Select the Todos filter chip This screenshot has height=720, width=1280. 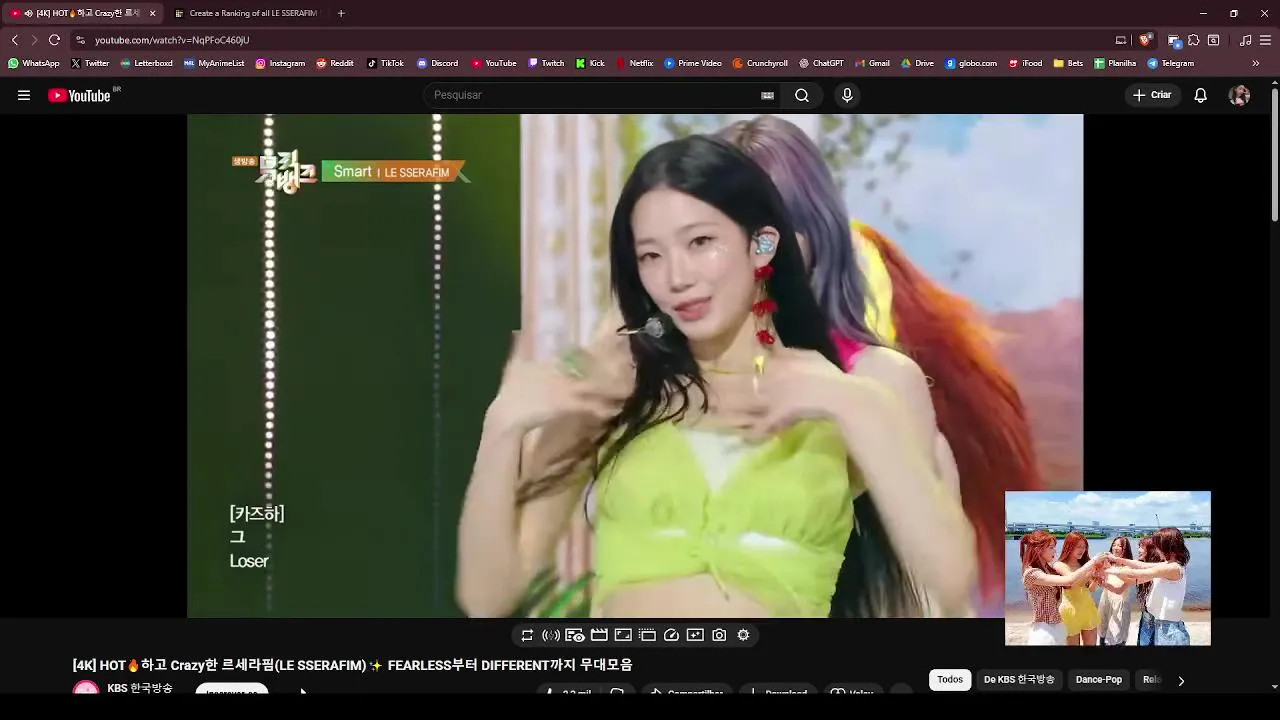950,680
